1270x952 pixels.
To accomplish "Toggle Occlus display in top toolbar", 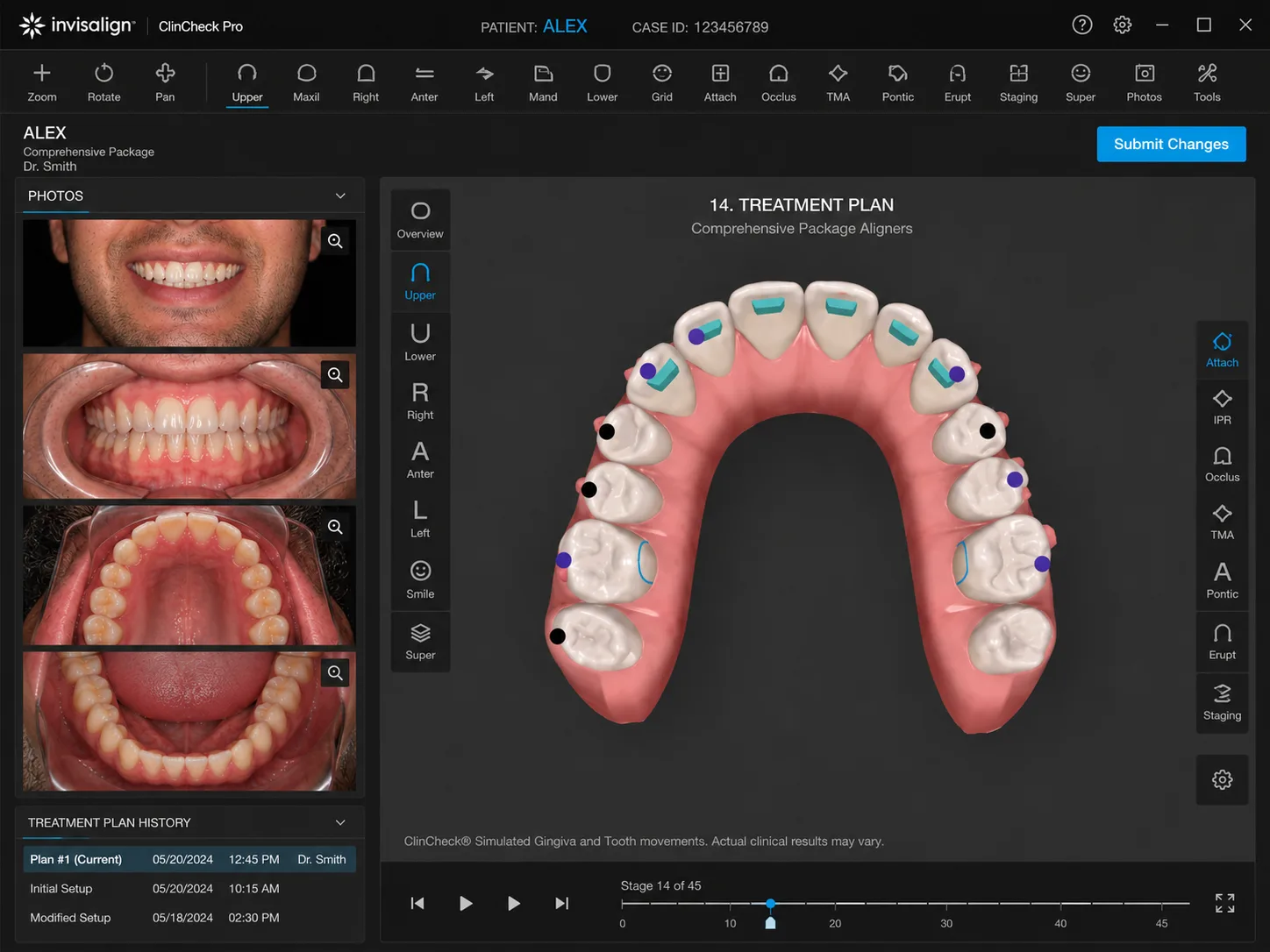I will [779, 82].
